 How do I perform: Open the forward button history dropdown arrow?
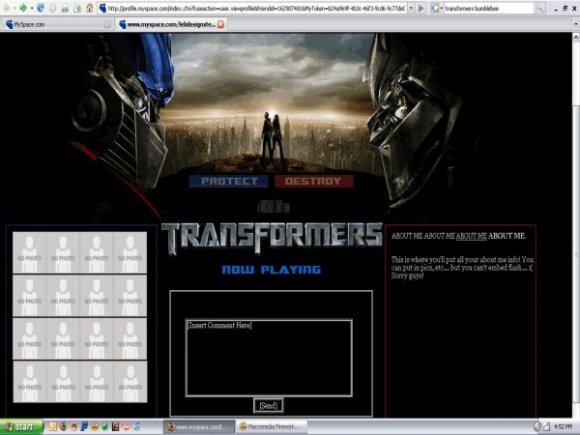pos(31,8)
